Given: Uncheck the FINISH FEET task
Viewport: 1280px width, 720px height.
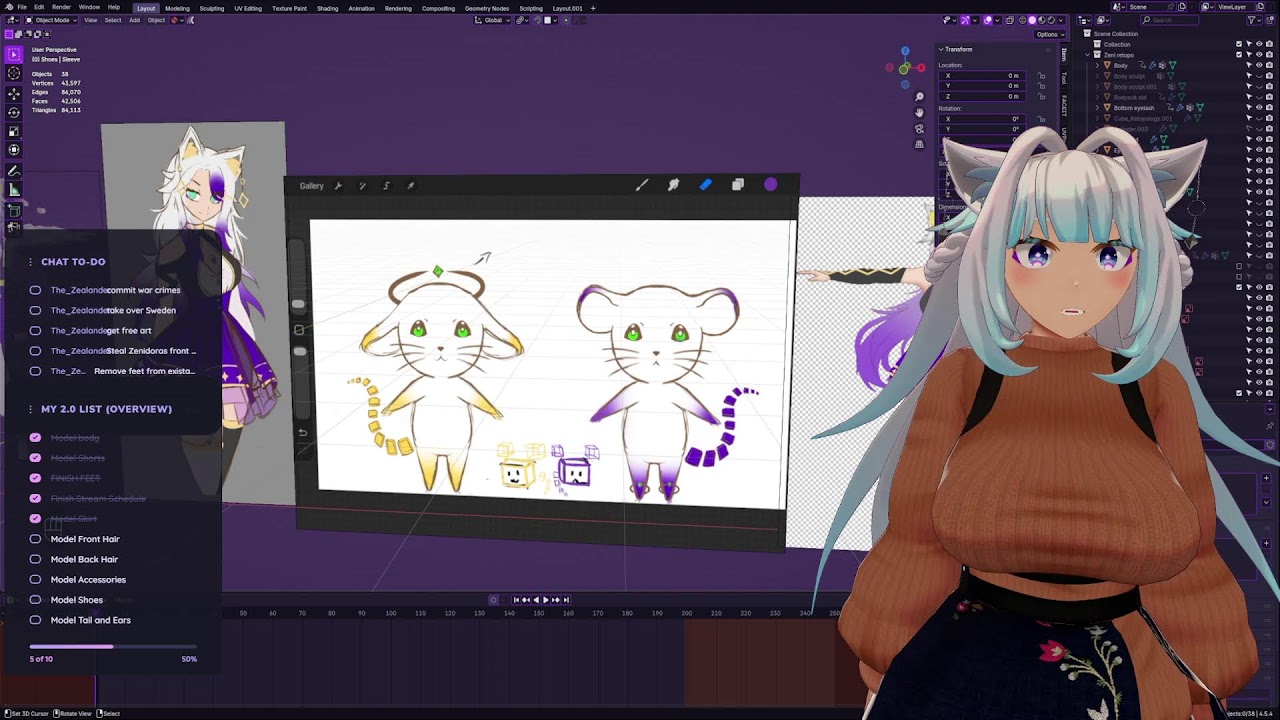Looking at the screenshot, I should (x=35, y=478).
